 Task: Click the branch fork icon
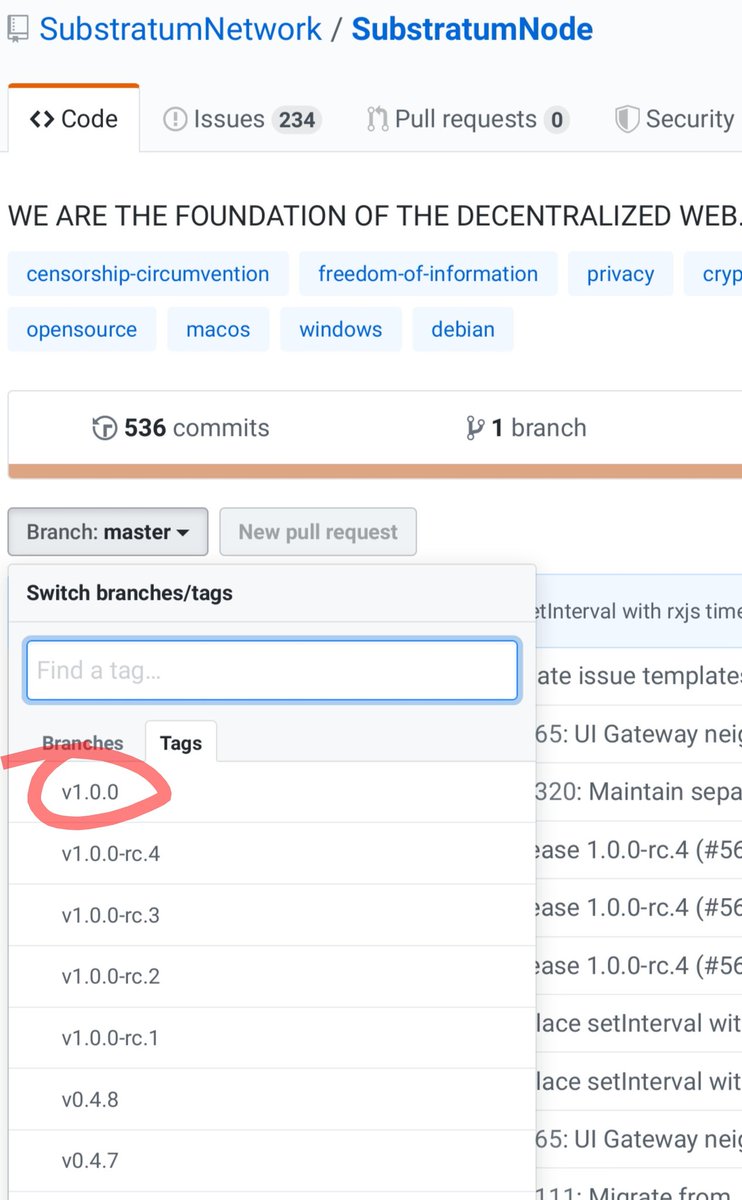475,429
